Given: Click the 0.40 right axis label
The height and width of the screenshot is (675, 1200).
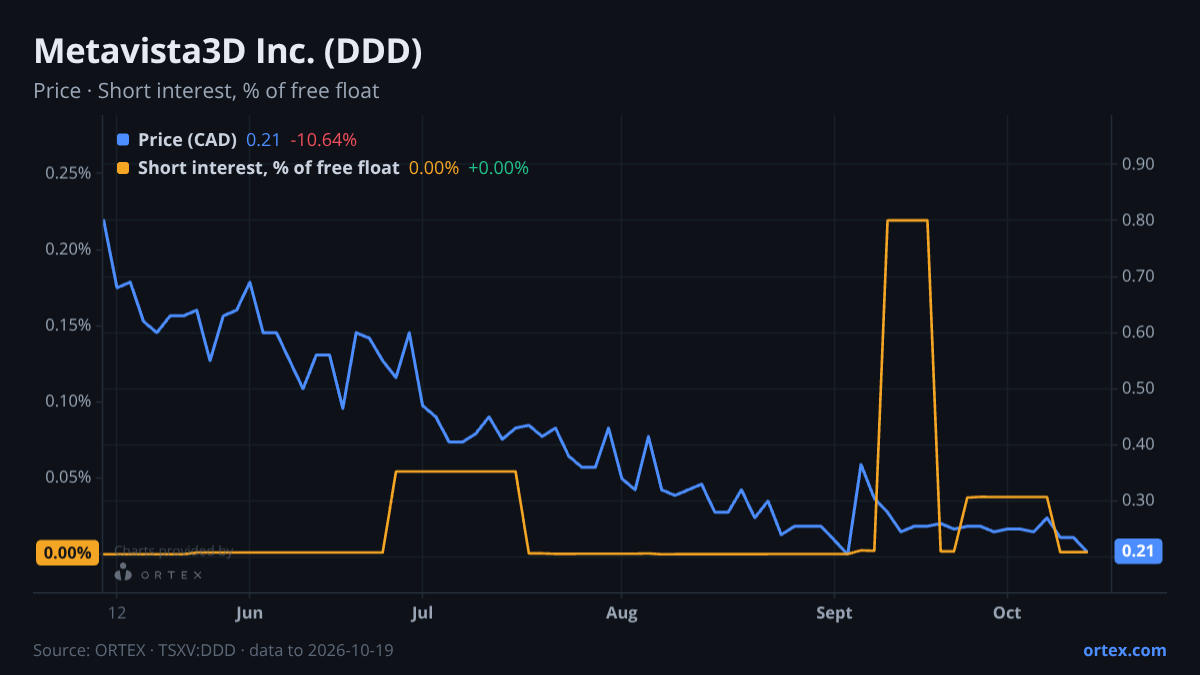Looking at the screenshot, I should tap(1138, 444).
